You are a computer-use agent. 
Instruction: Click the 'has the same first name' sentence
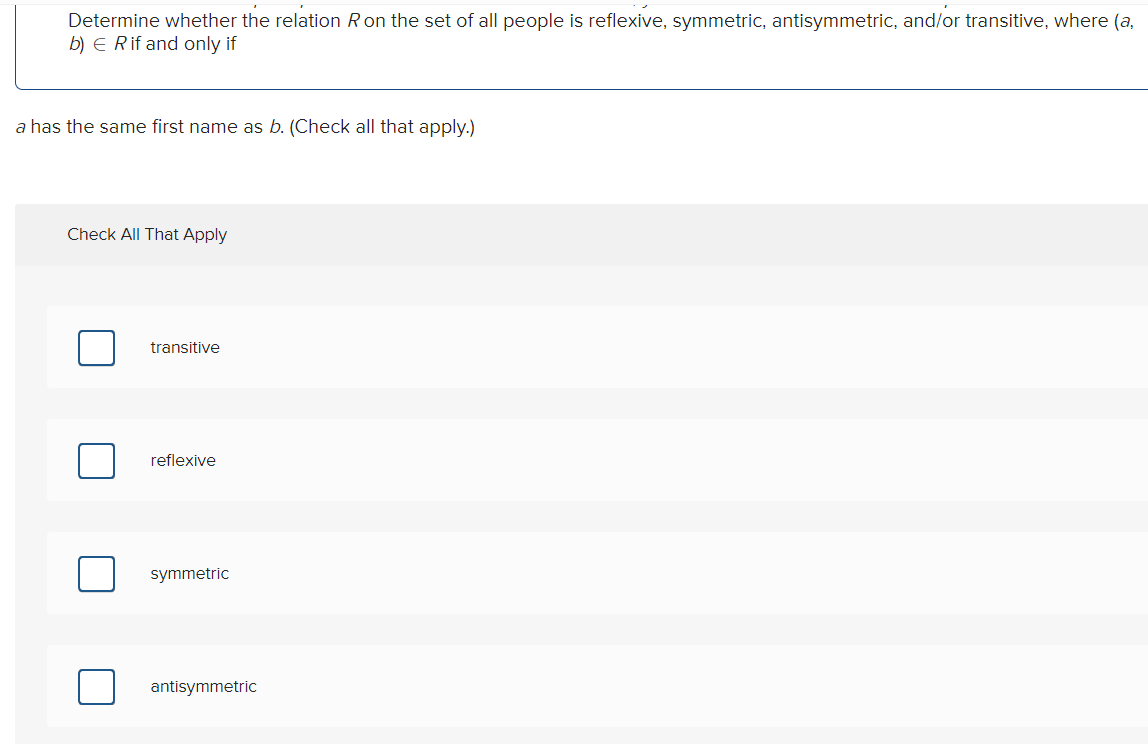(x=146, y=127)
